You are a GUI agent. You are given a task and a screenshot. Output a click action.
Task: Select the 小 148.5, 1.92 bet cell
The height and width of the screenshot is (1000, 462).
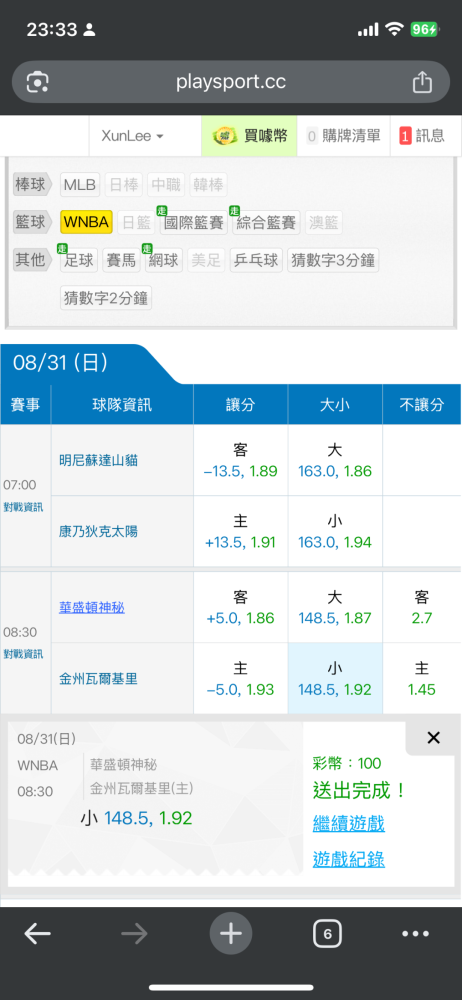tap(335, 678)
